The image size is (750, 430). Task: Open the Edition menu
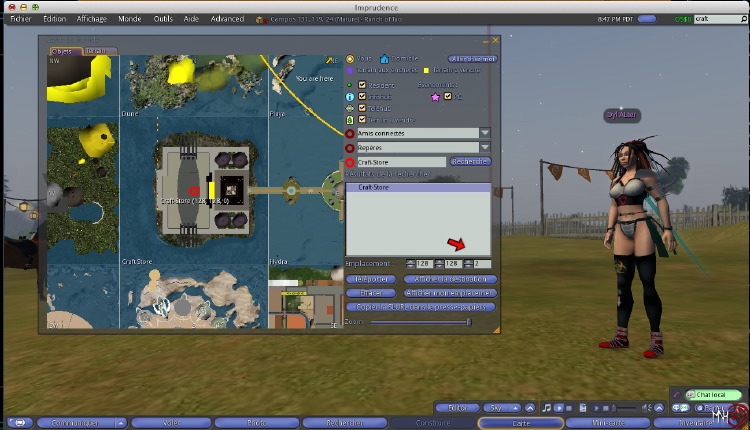[x=55, y=19]
